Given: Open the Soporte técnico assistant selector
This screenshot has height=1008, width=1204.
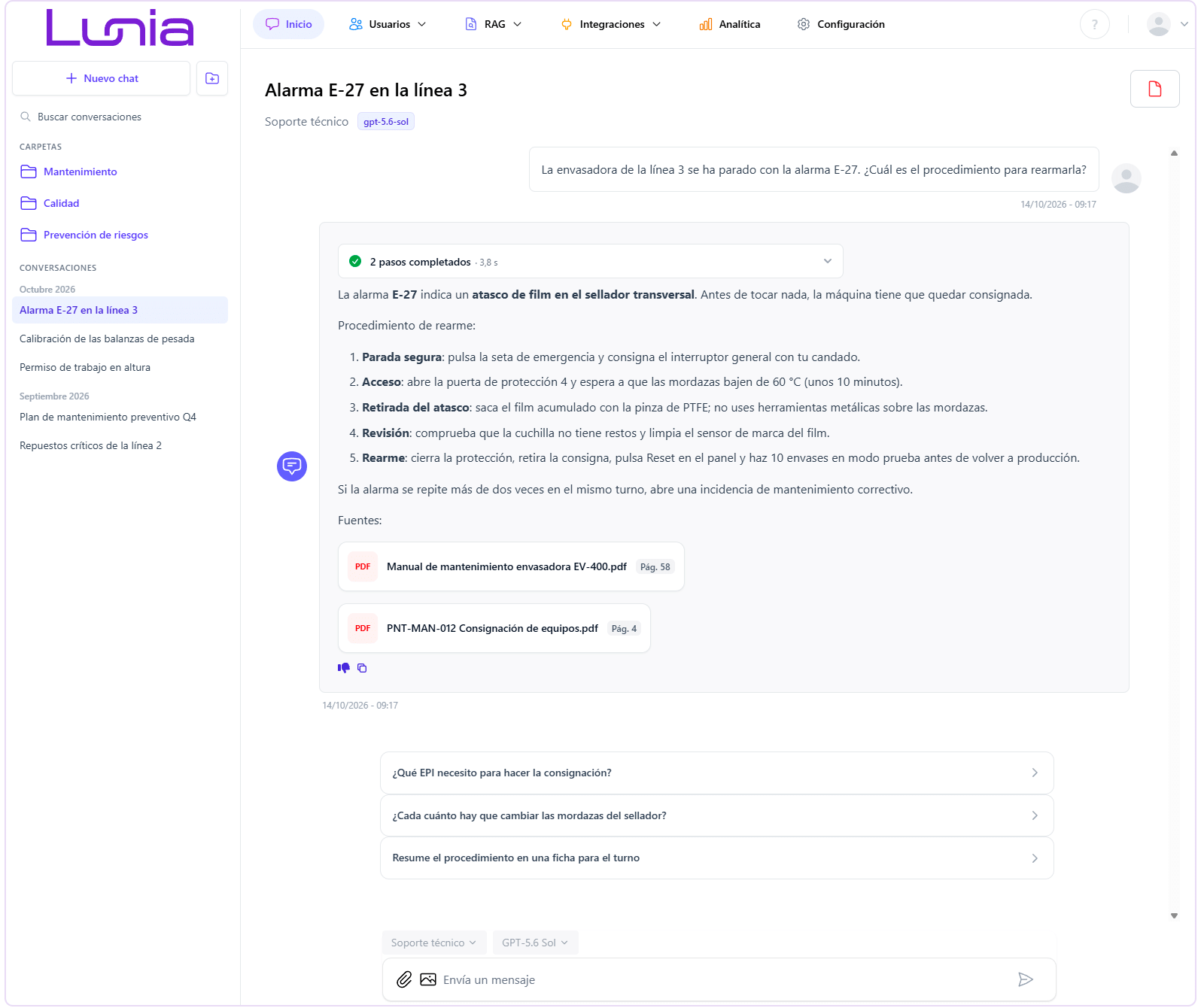Looking at the screenshot, I should (433, 943).
